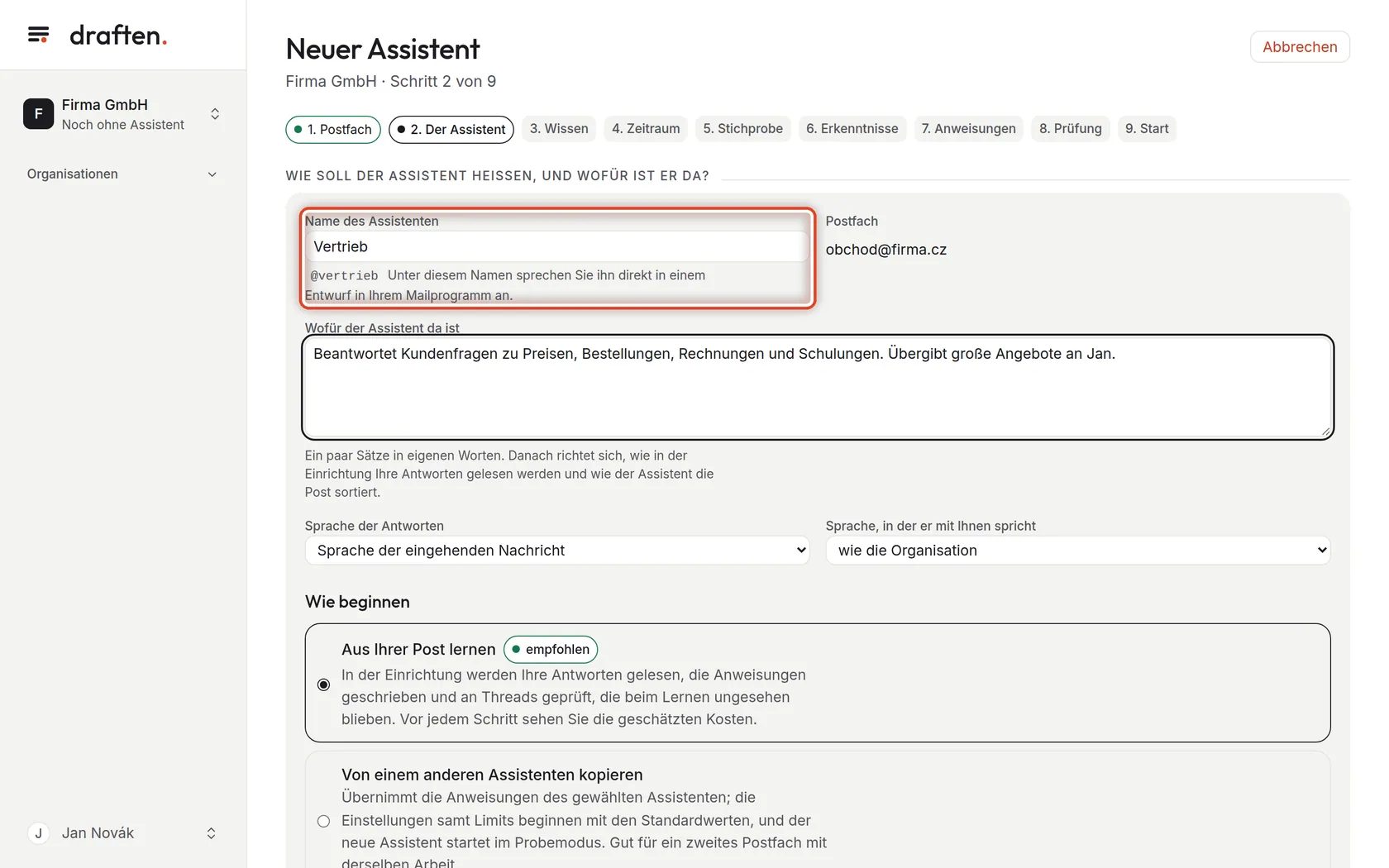Click the textarea resize handle
1389x868 pixels.
(1325, 432)
